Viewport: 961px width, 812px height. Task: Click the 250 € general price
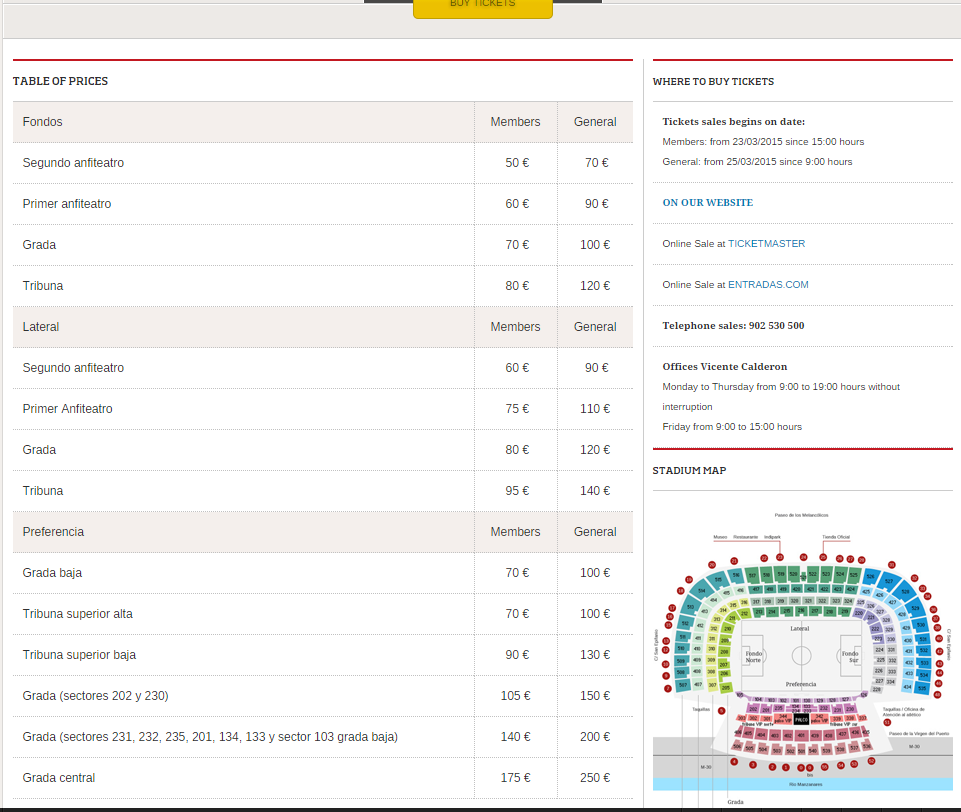click(x=595, y=779)
